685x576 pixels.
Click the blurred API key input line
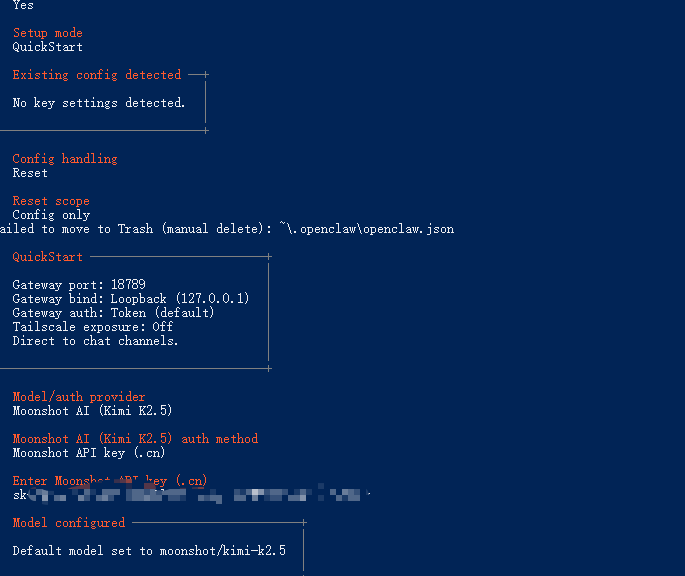(190, 494)
